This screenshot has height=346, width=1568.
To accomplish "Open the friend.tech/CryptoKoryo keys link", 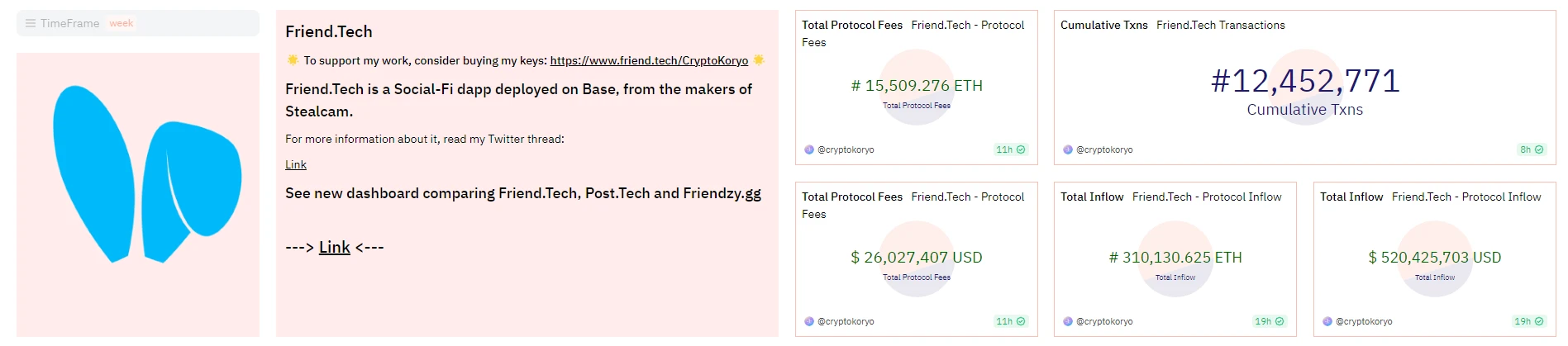I will (649, 60).
